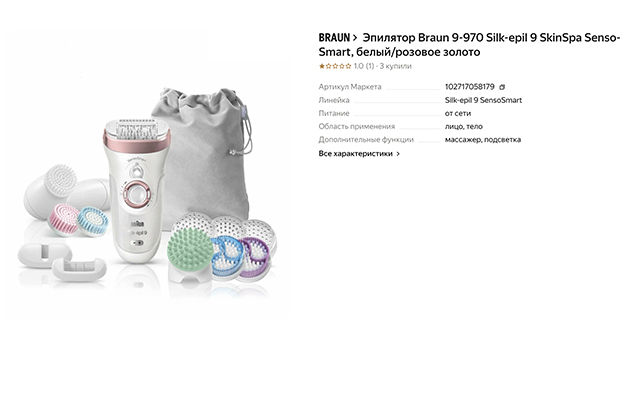
Task: Select article number 102717058179
Action: point(469,87)
